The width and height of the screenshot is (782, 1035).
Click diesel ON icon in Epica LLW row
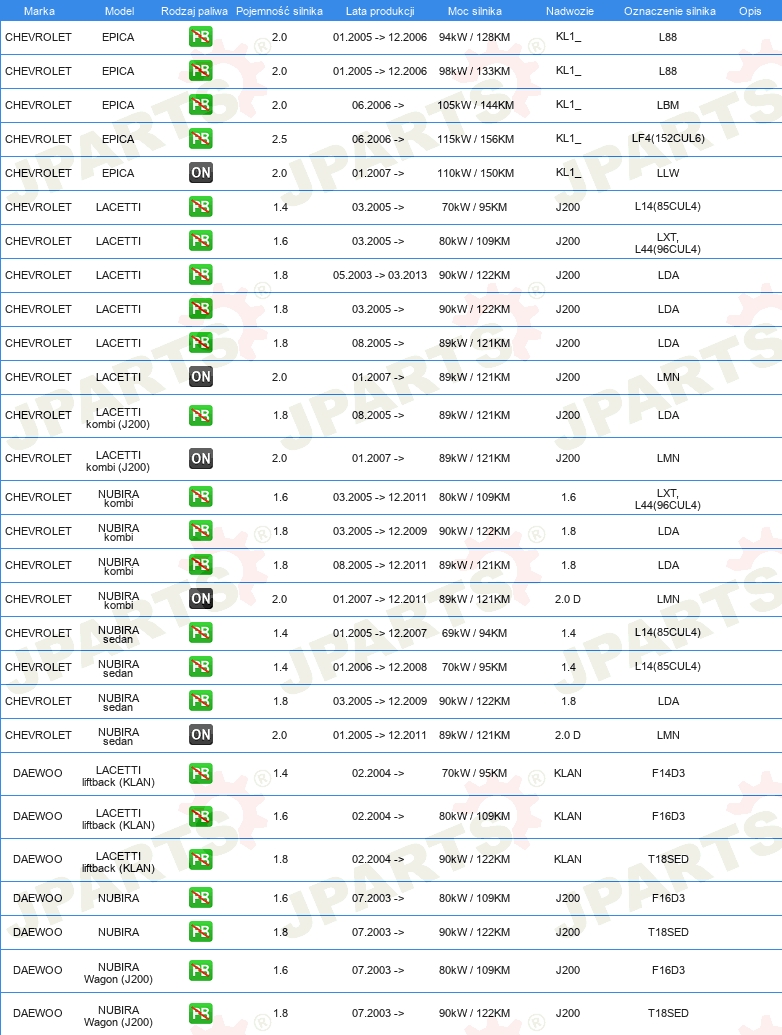201,173
